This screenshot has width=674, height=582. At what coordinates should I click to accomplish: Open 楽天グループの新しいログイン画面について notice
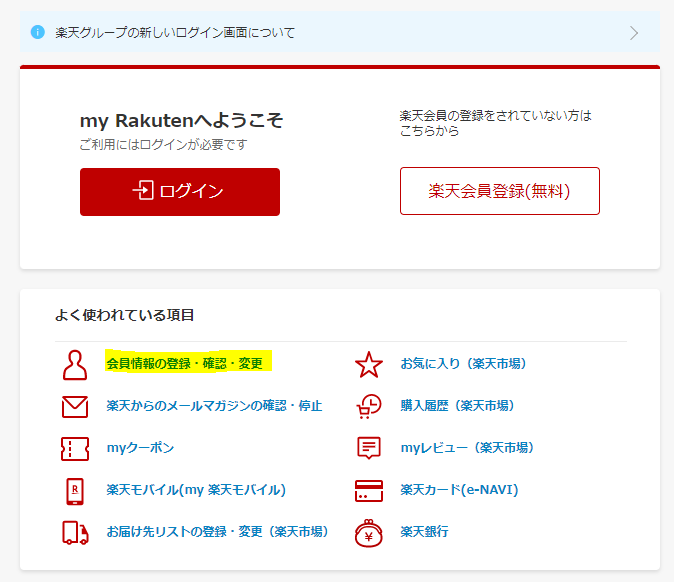(x=175, y=33)
